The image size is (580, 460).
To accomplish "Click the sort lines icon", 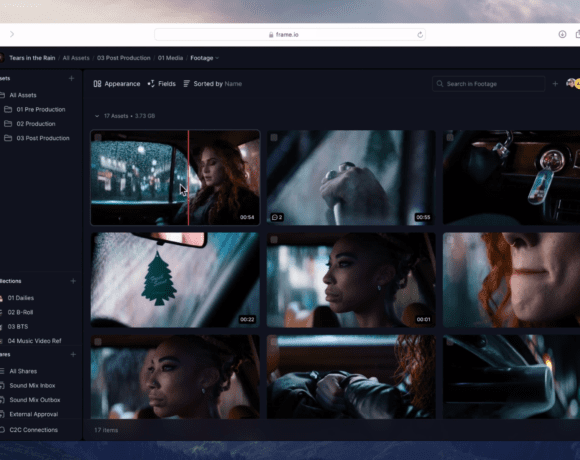I will [186, 84].
